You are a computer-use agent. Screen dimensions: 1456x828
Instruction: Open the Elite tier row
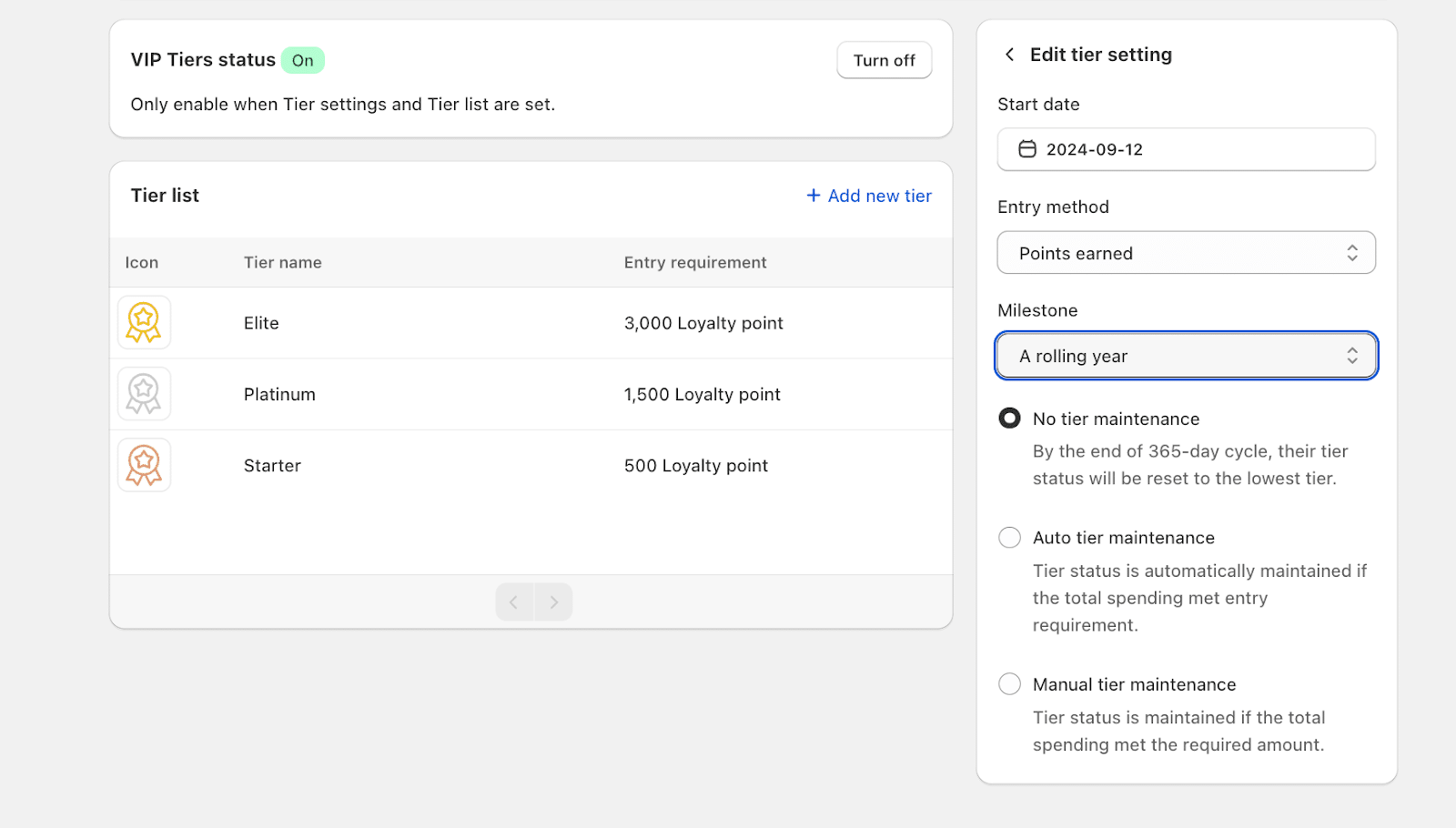click(261, 323)
